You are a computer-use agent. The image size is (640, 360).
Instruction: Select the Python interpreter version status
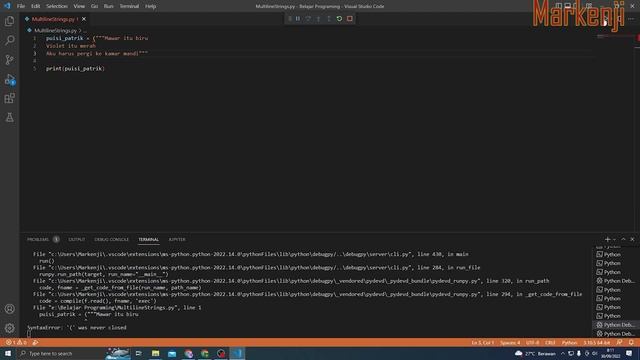(597, 343)
